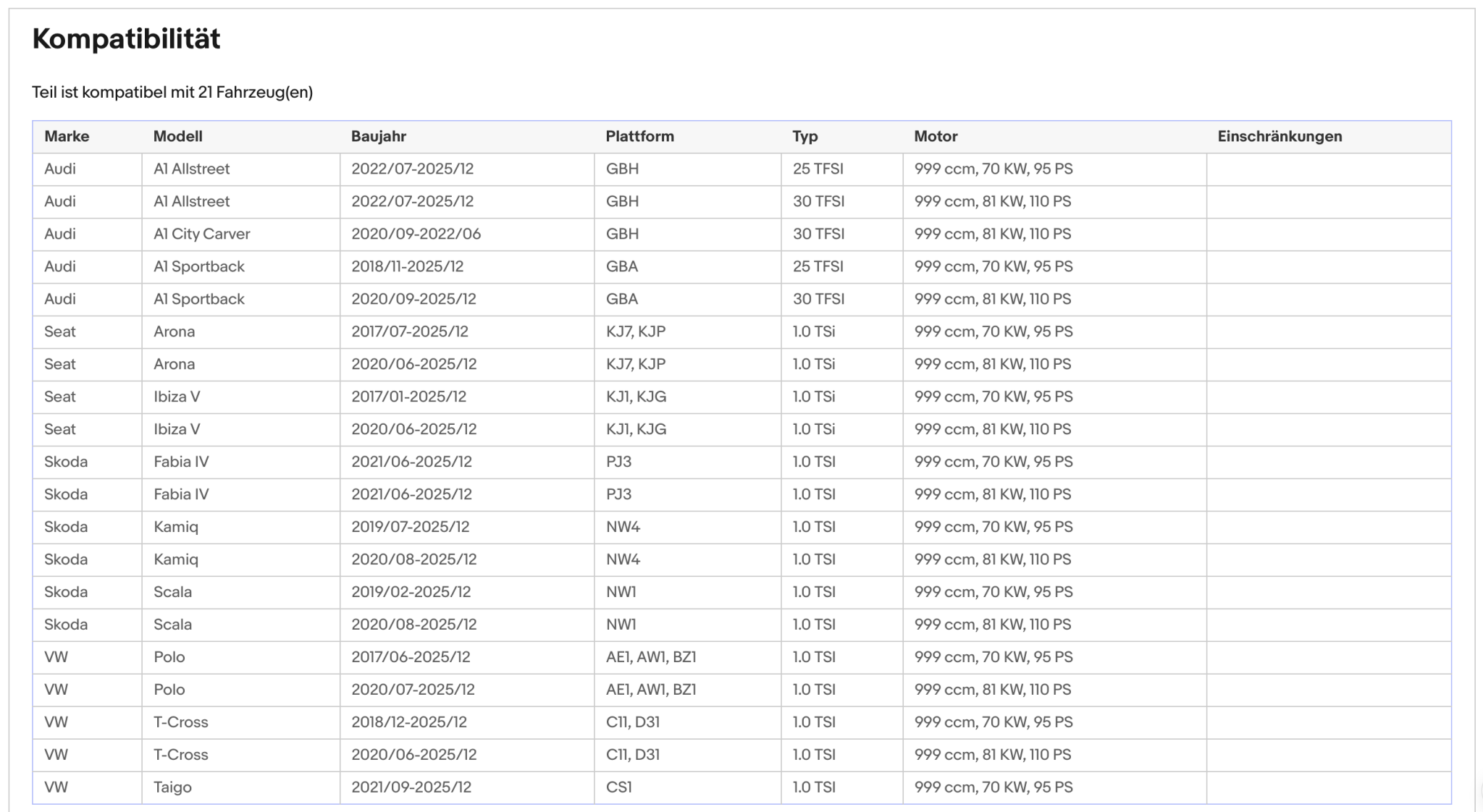Select 'Ibiza V' in the 2017/01-2025/12 row
This screenshot has height=812, width=1483.
point(177,397)
